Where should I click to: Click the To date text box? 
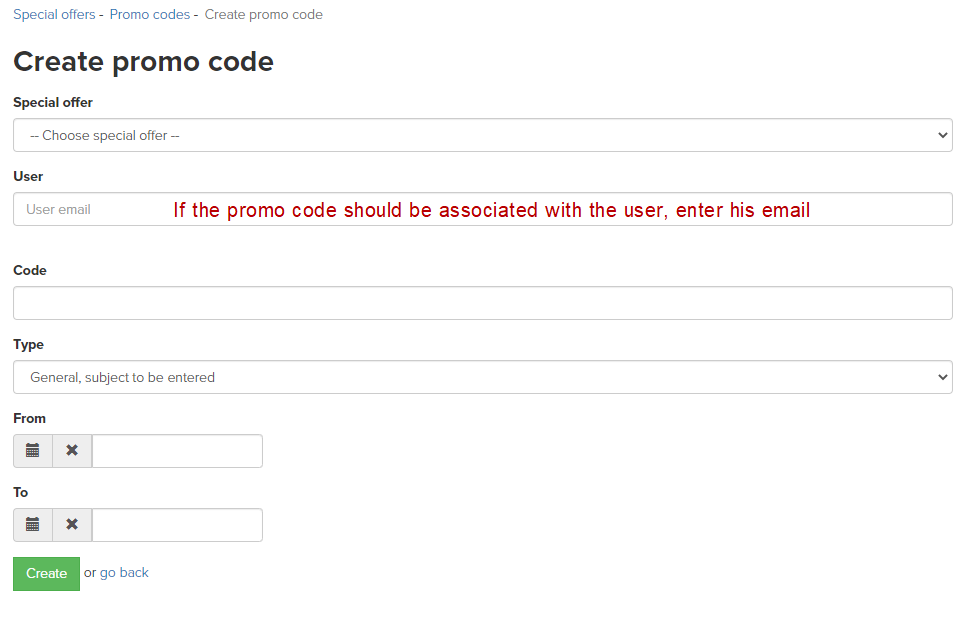click(177, 525)
